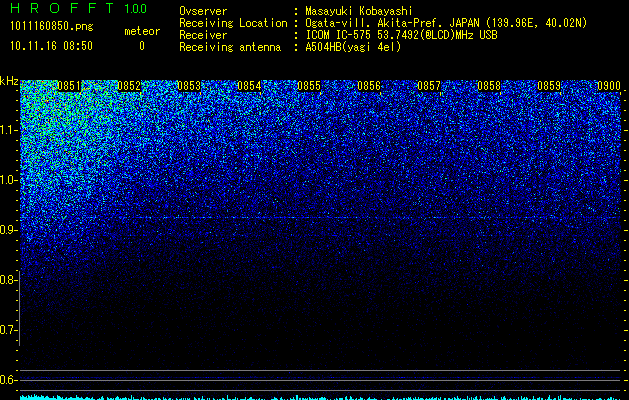Click the 0856 time marker
The width and height of the screenshot is (629, 400).
point(369,86)
